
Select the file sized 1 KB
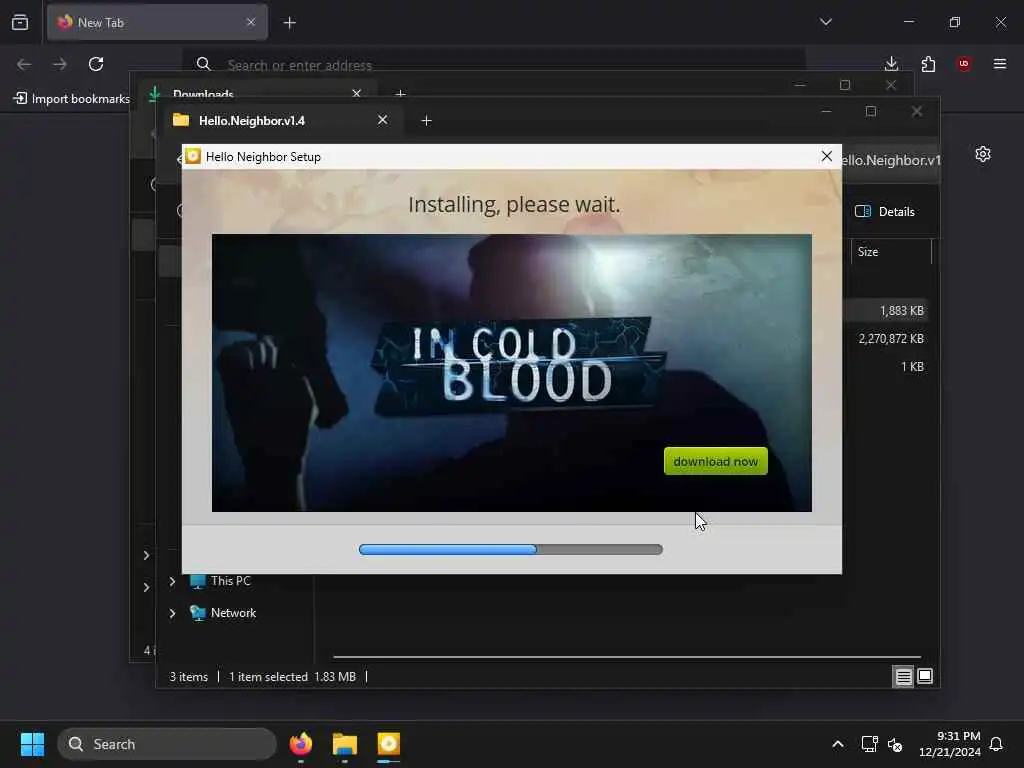click(x=912, y=366)
